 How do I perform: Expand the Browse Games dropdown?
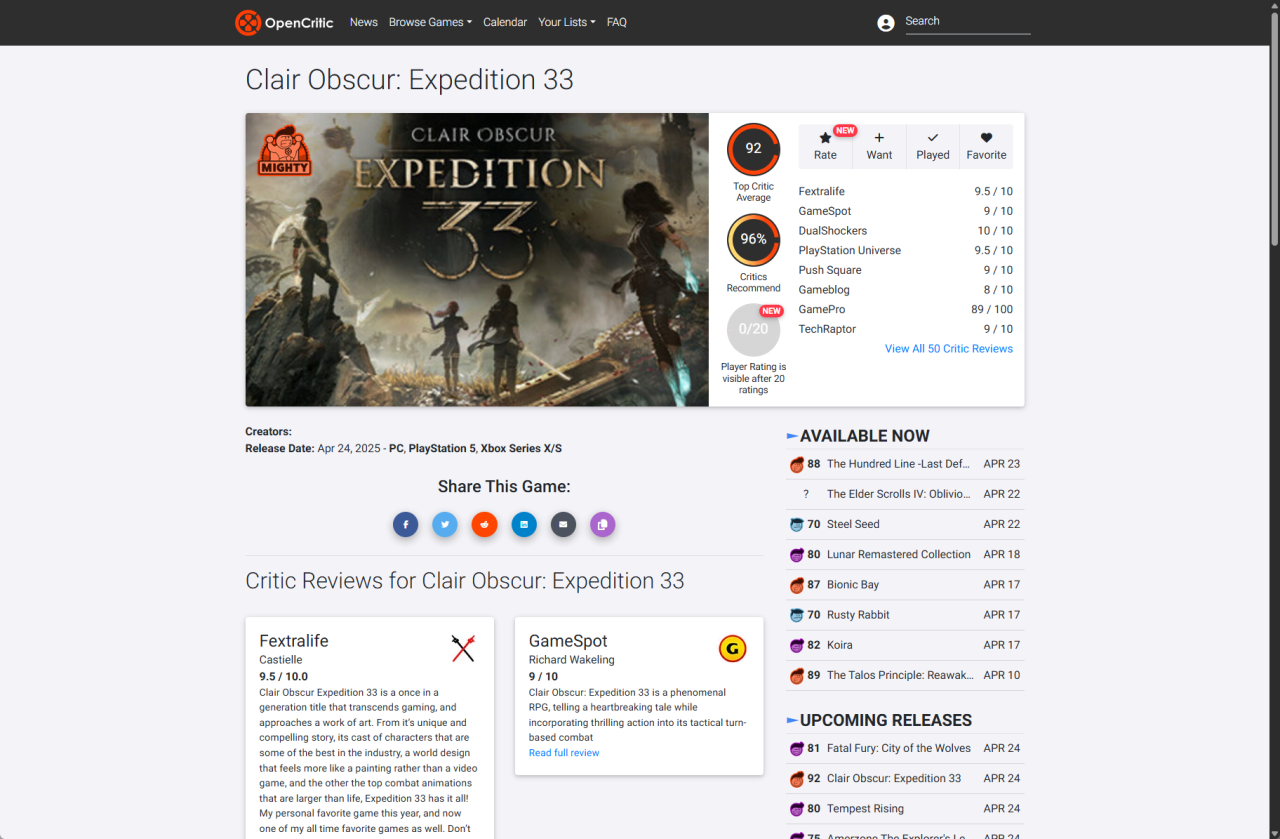click(x=430, y=22)
